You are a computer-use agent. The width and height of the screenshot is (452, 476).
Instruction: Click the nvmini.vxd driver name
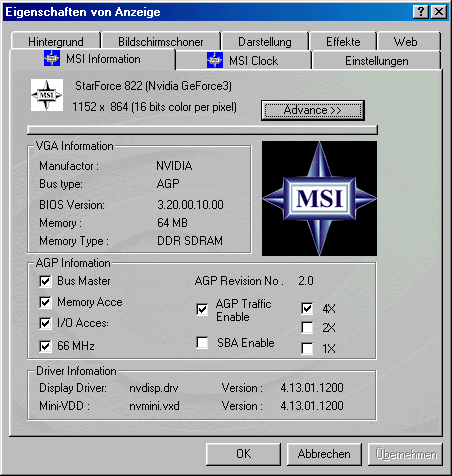[x=154, y=406]
